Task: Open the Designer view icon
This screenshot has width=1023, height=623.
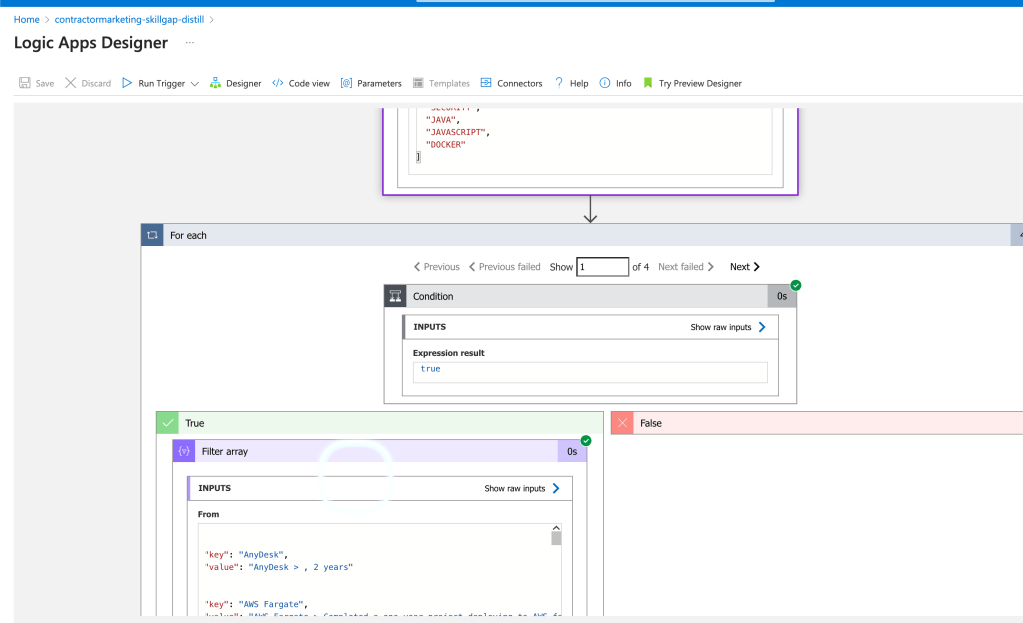Action: pos(215,83)
